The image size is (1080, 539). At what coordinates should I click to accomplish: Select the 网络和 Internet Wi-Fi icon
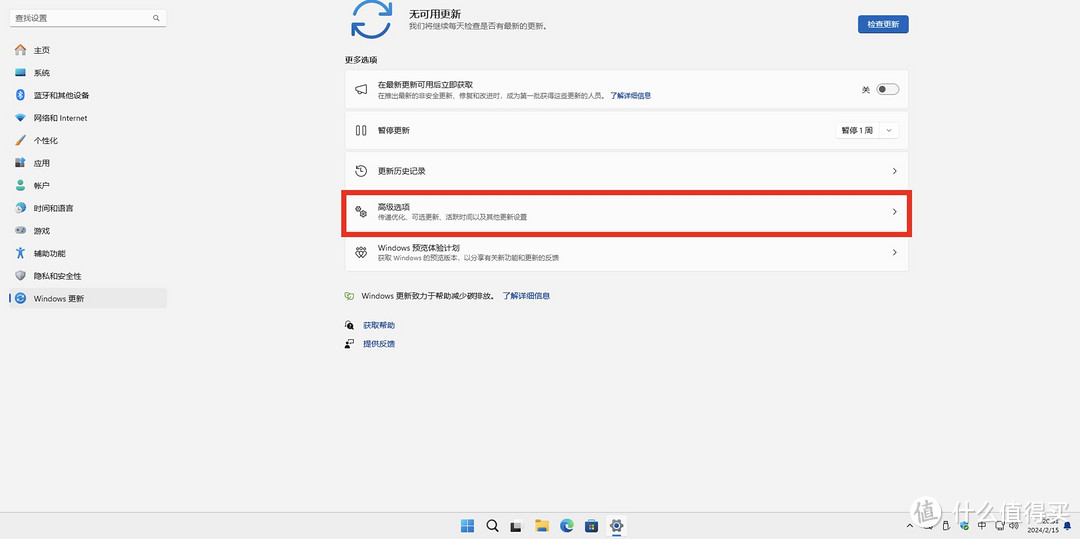[x=21, y=118]
